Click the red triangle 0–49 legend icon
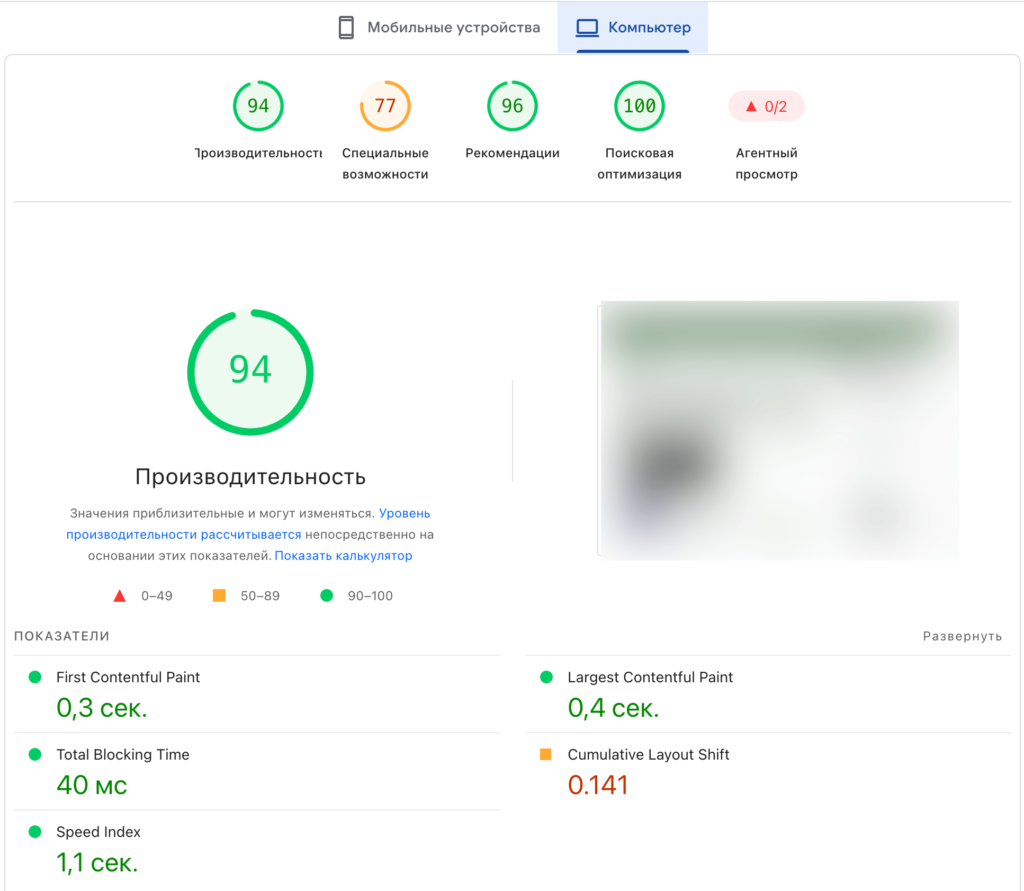Screen dimensions: 1024x891 (120, 596)
